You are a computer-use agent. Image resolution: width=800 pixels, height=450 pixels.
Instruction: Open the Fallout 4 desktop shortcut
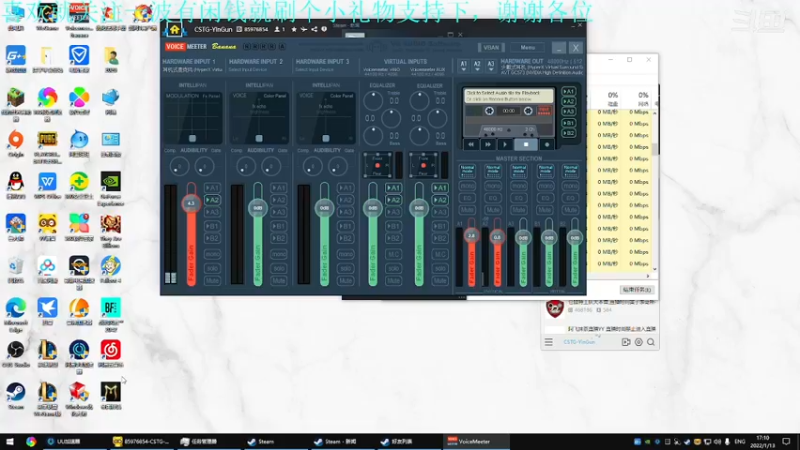coord(111,270)
